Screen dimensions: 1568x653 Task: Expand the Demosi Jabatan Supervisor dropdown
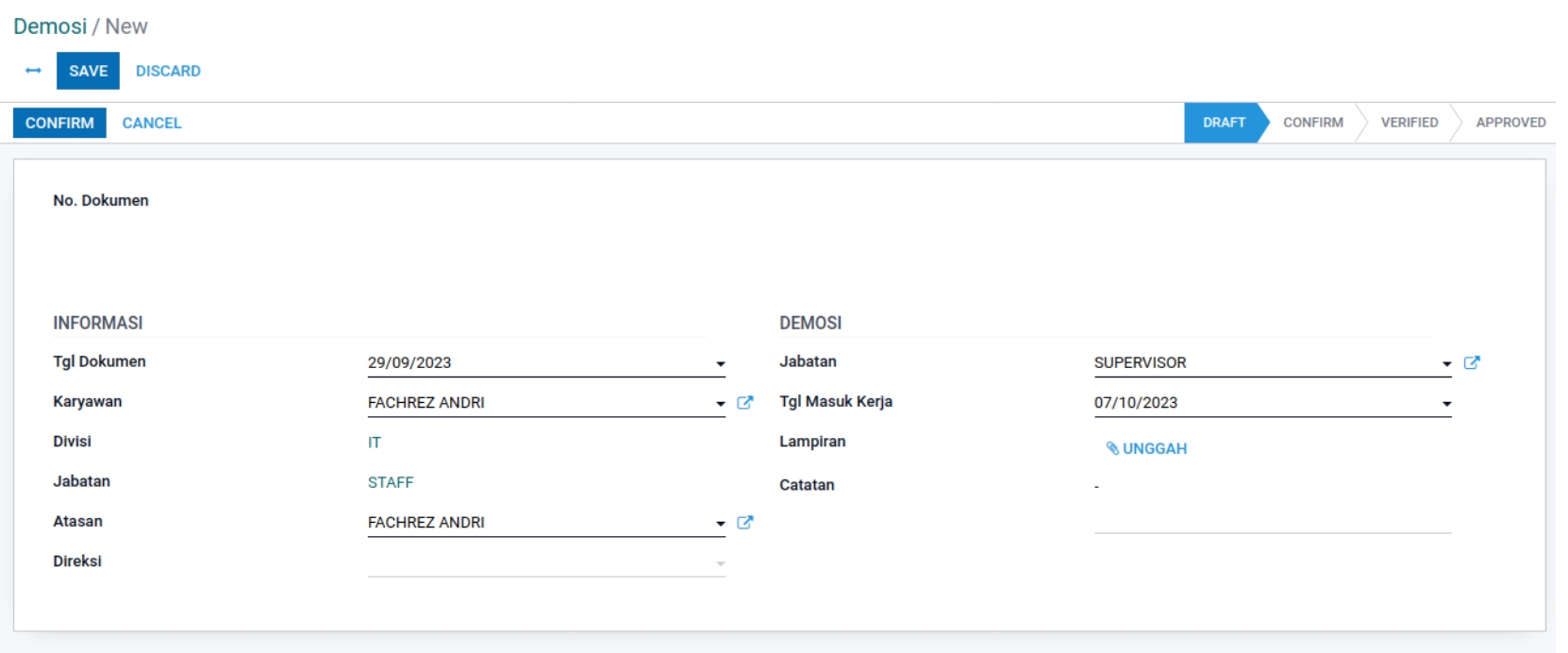click(1446, 364)
